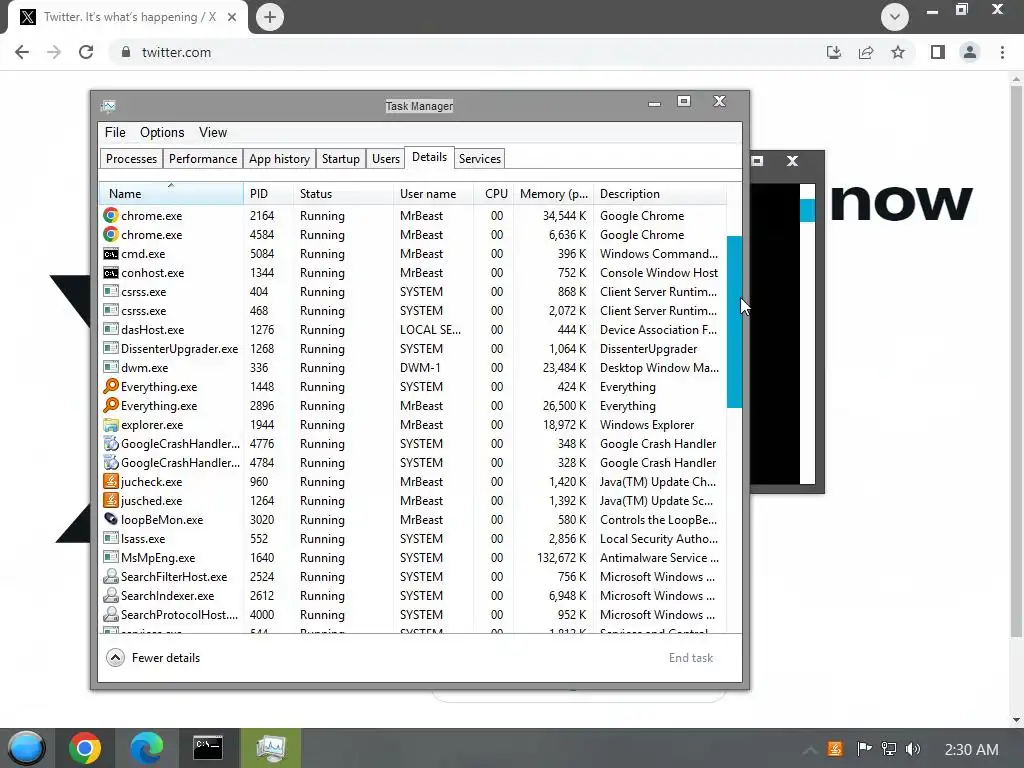The width and height of the screenshot is (1024, 768).
Task: Click the command window's scrollbar thumb behind Task Manager
Action: [808, 210]
